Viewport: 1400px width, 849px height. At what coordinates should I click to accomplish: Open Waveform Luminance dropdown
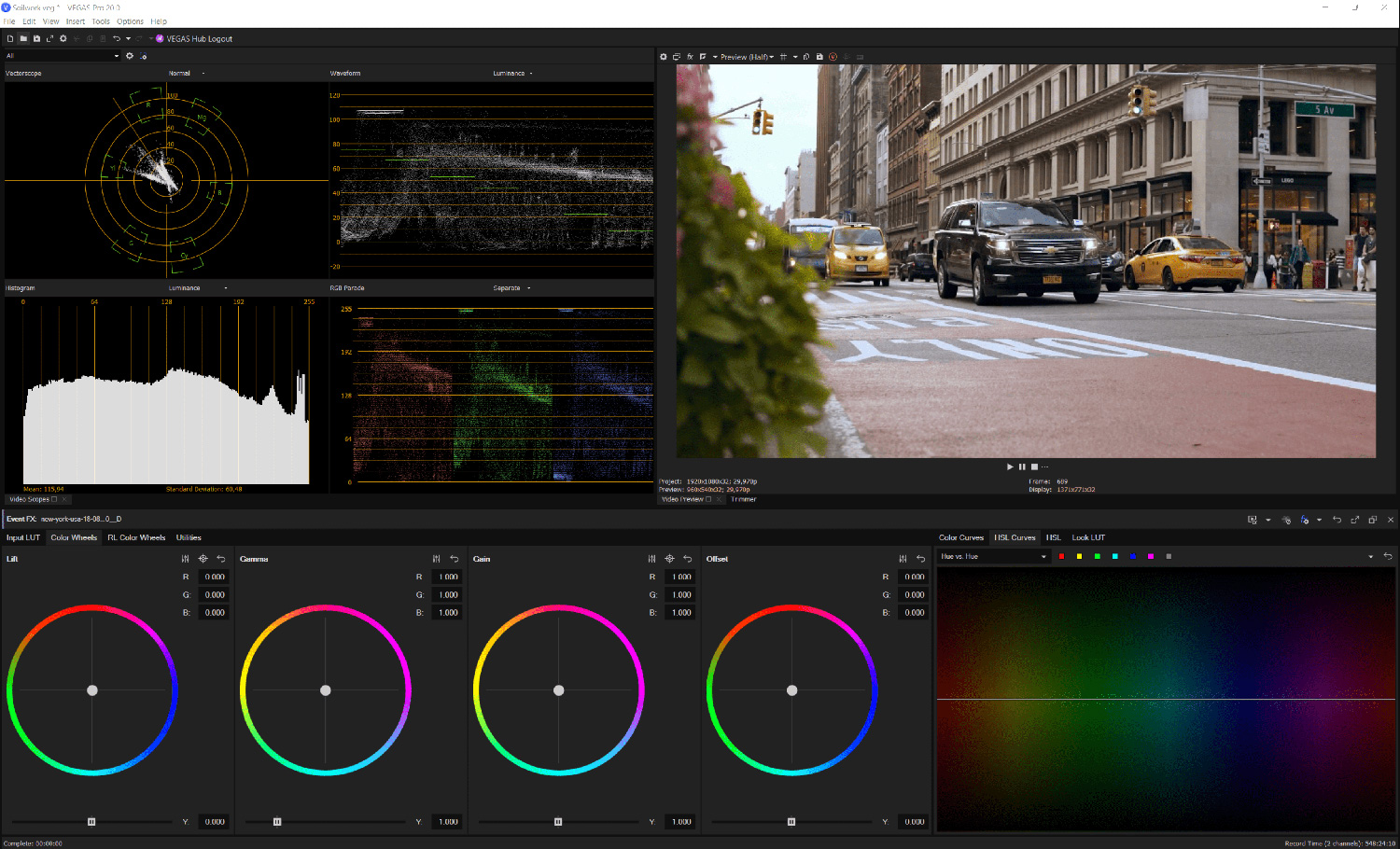(513, 73)
